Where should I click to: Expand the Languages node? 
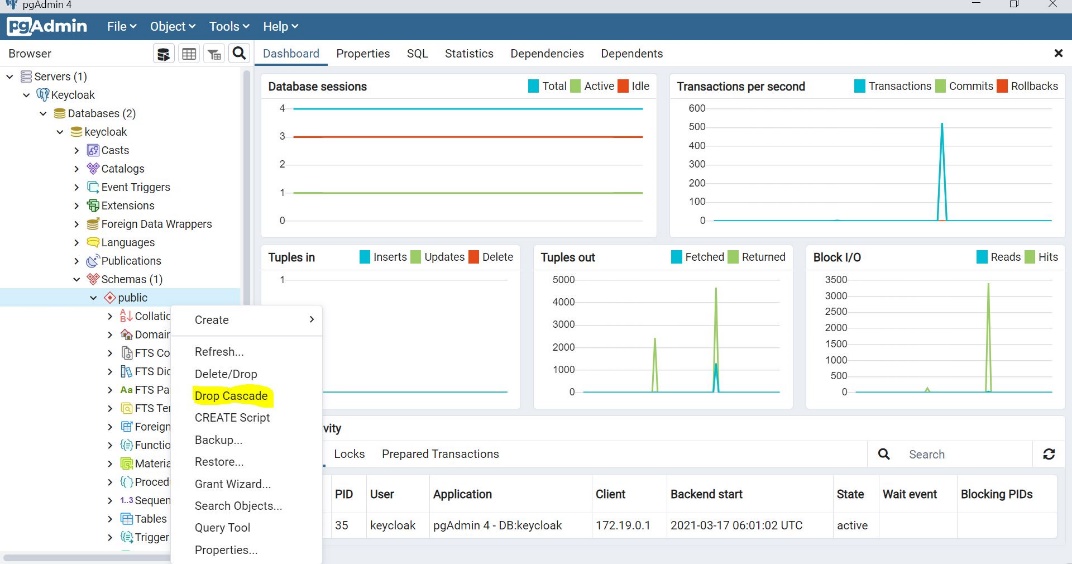point(77,243)
